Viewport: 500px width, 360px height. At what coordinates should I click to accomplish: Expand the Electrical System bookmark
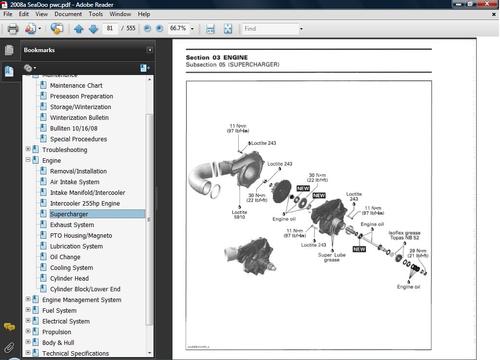click(28, 320)
